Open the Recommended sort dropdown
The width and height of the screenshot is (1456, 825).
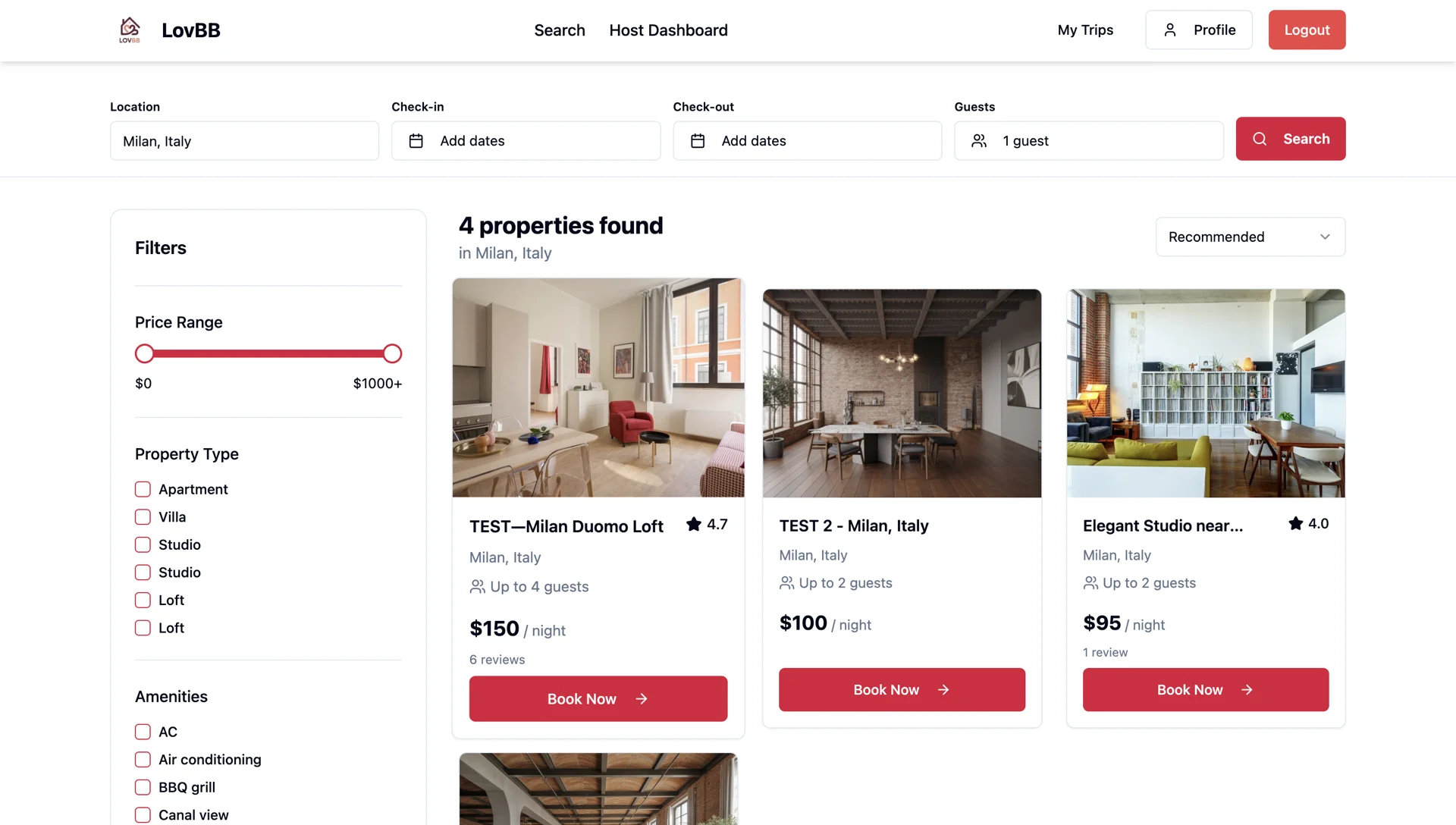pyautogui.click(x=1250, y=237)
